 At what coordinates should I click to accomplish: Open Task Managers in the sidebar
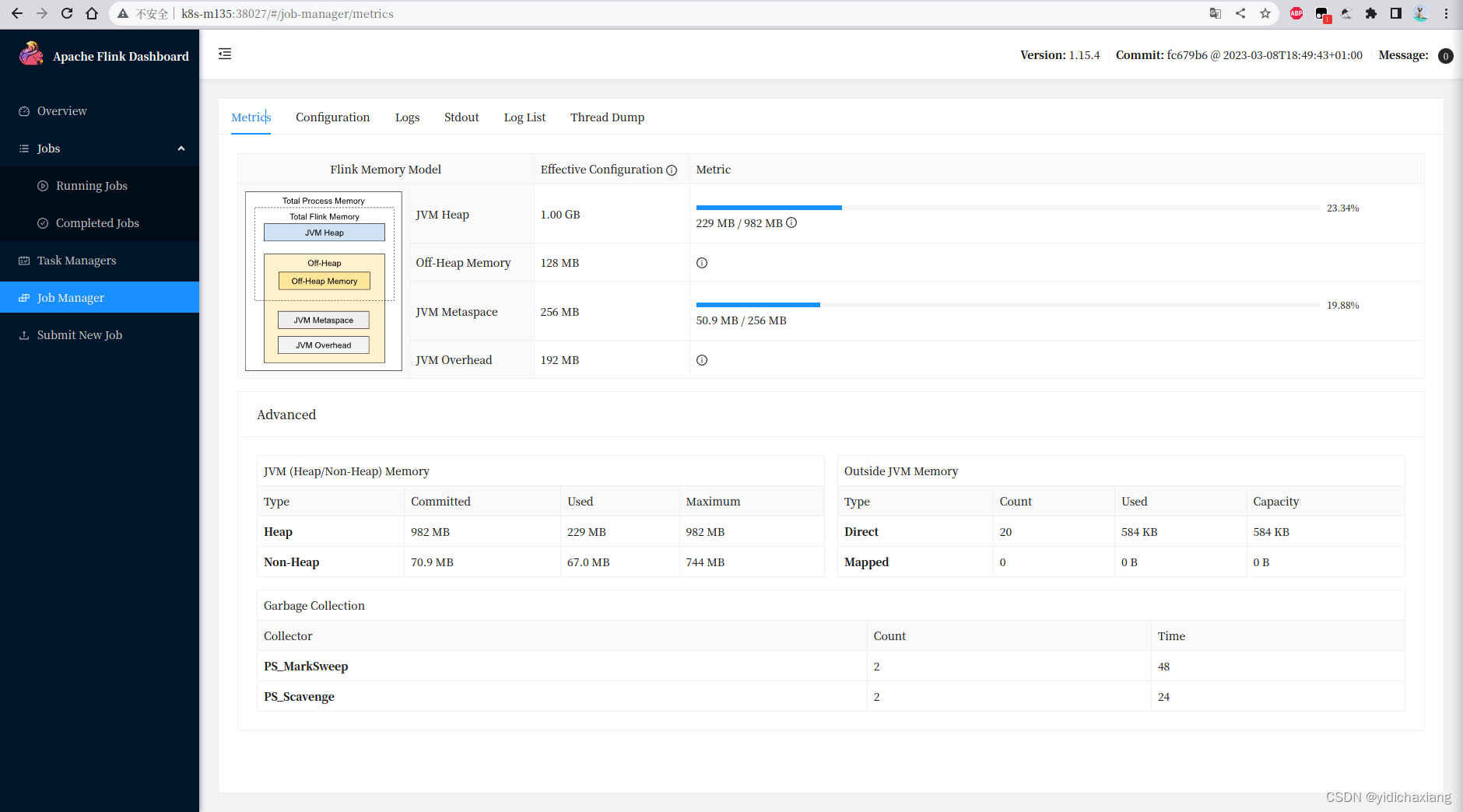click(100, 261)
